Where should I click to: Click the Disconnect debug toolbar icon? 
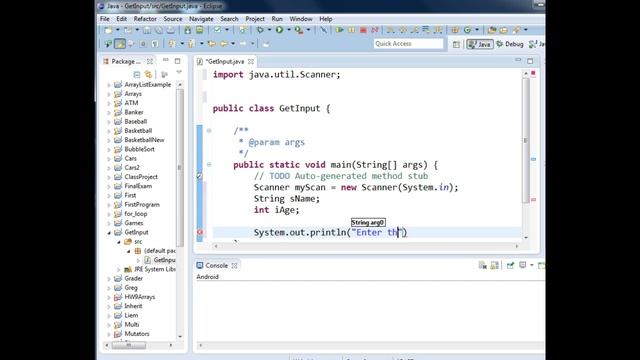tap(375, 30)
